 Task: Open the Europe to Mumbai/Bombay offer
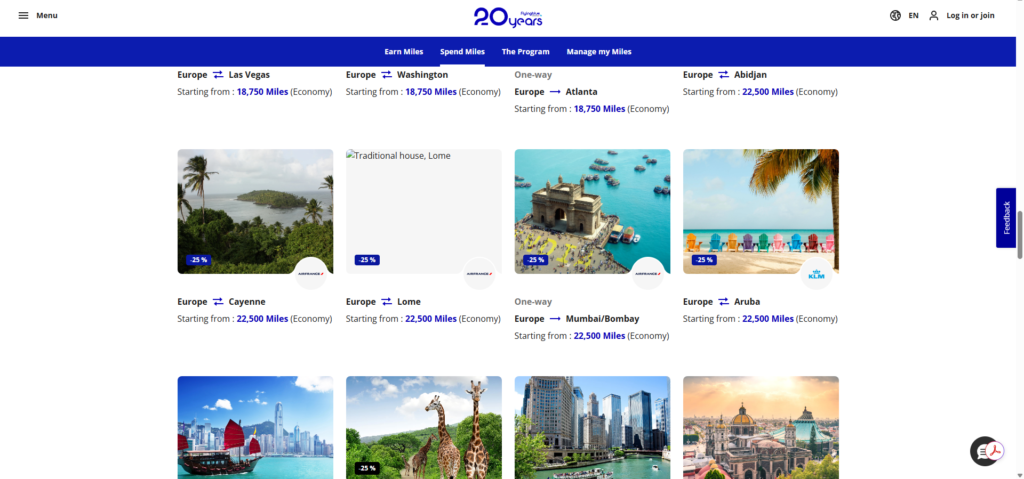point(577,319)
